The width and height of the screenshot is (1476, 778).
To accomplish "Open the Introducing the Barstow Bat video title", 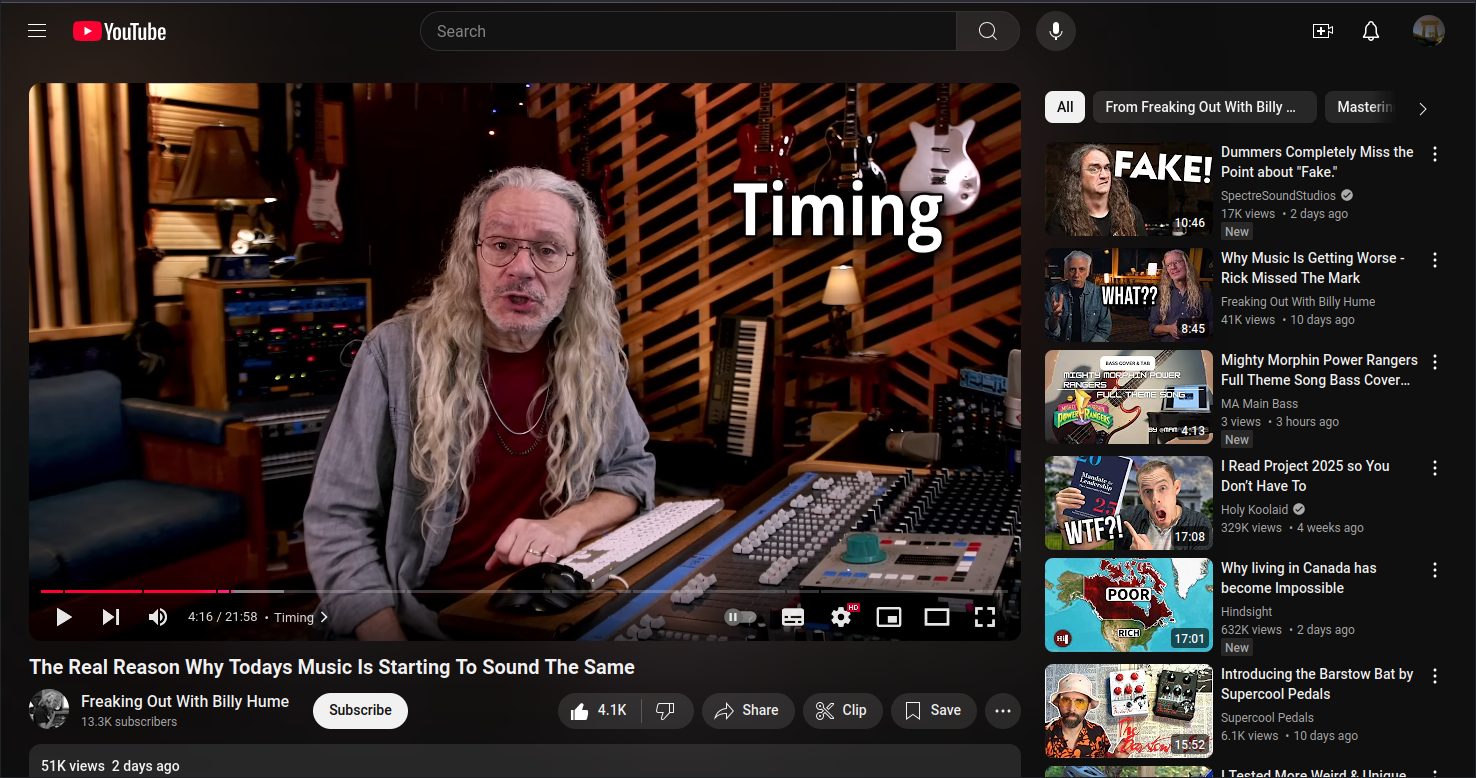I will [1317, 684].
